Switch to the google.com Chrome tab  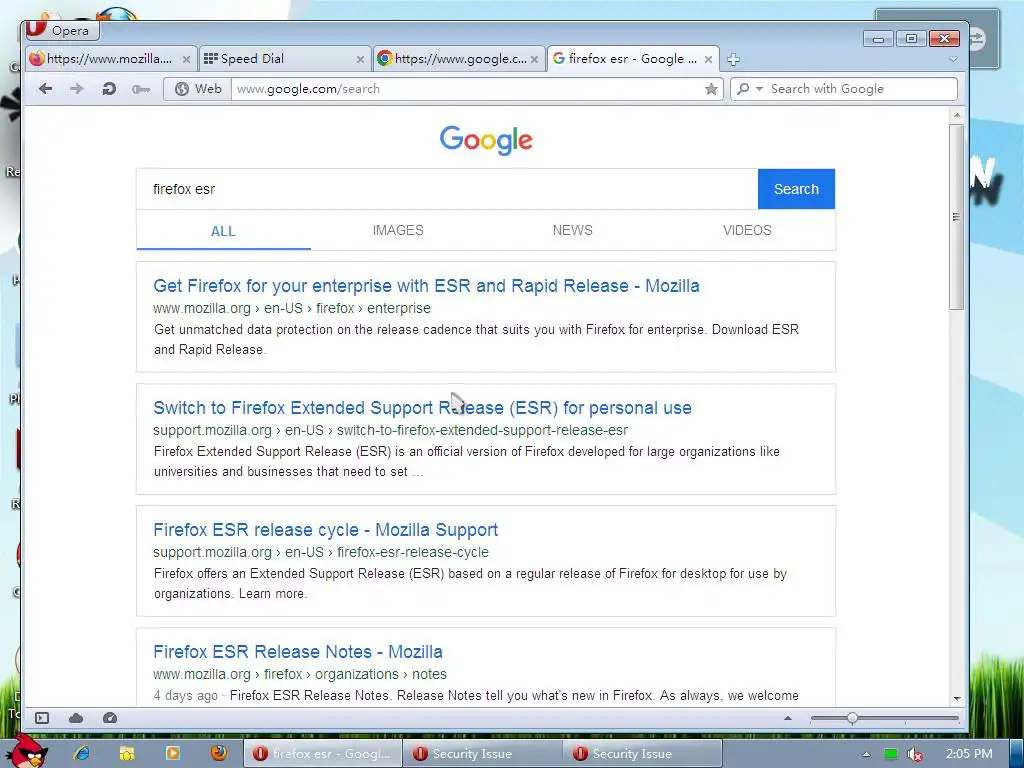tap(458, 59)
